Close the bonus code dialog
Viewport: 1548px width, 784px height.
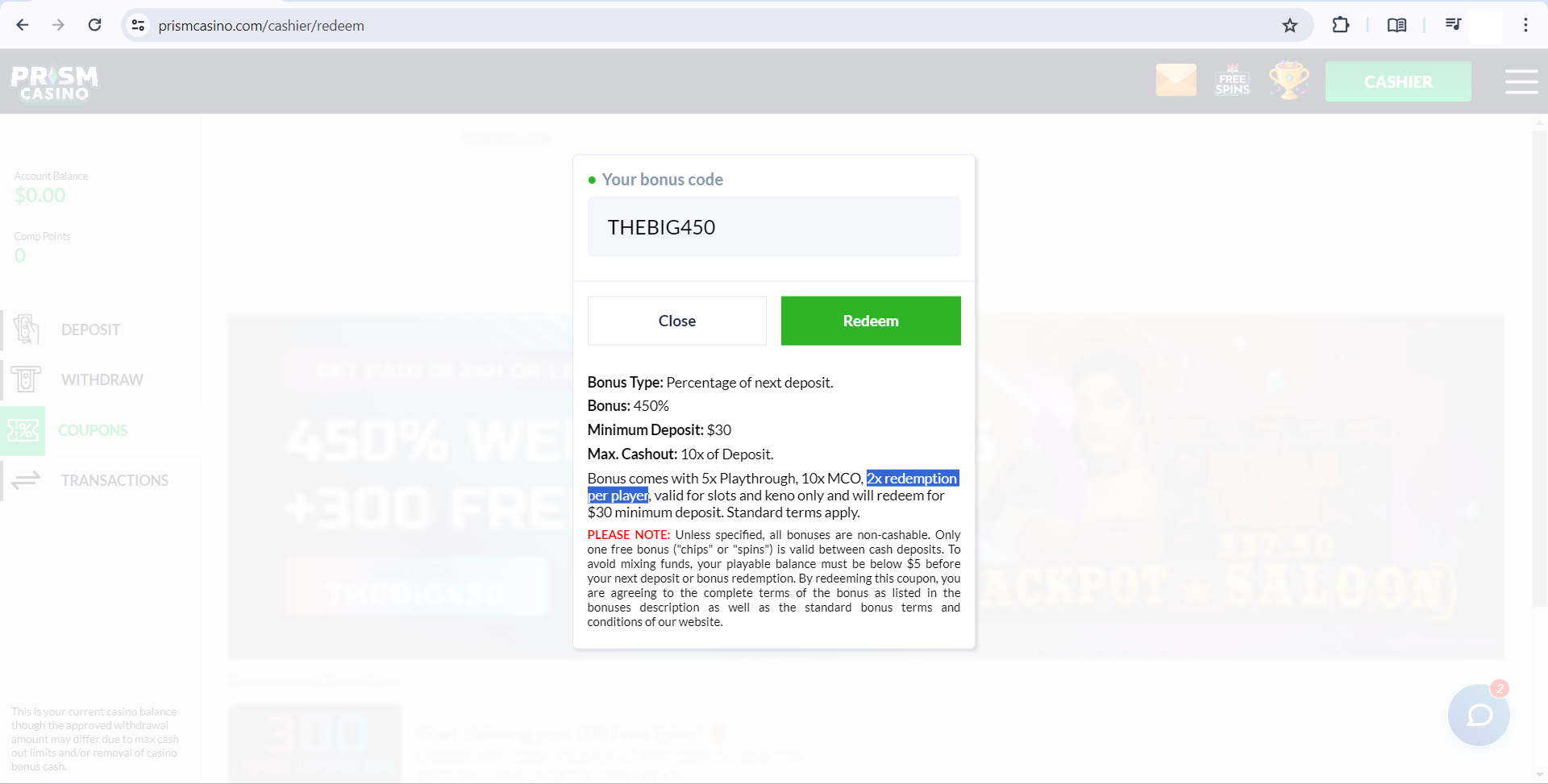677,321
